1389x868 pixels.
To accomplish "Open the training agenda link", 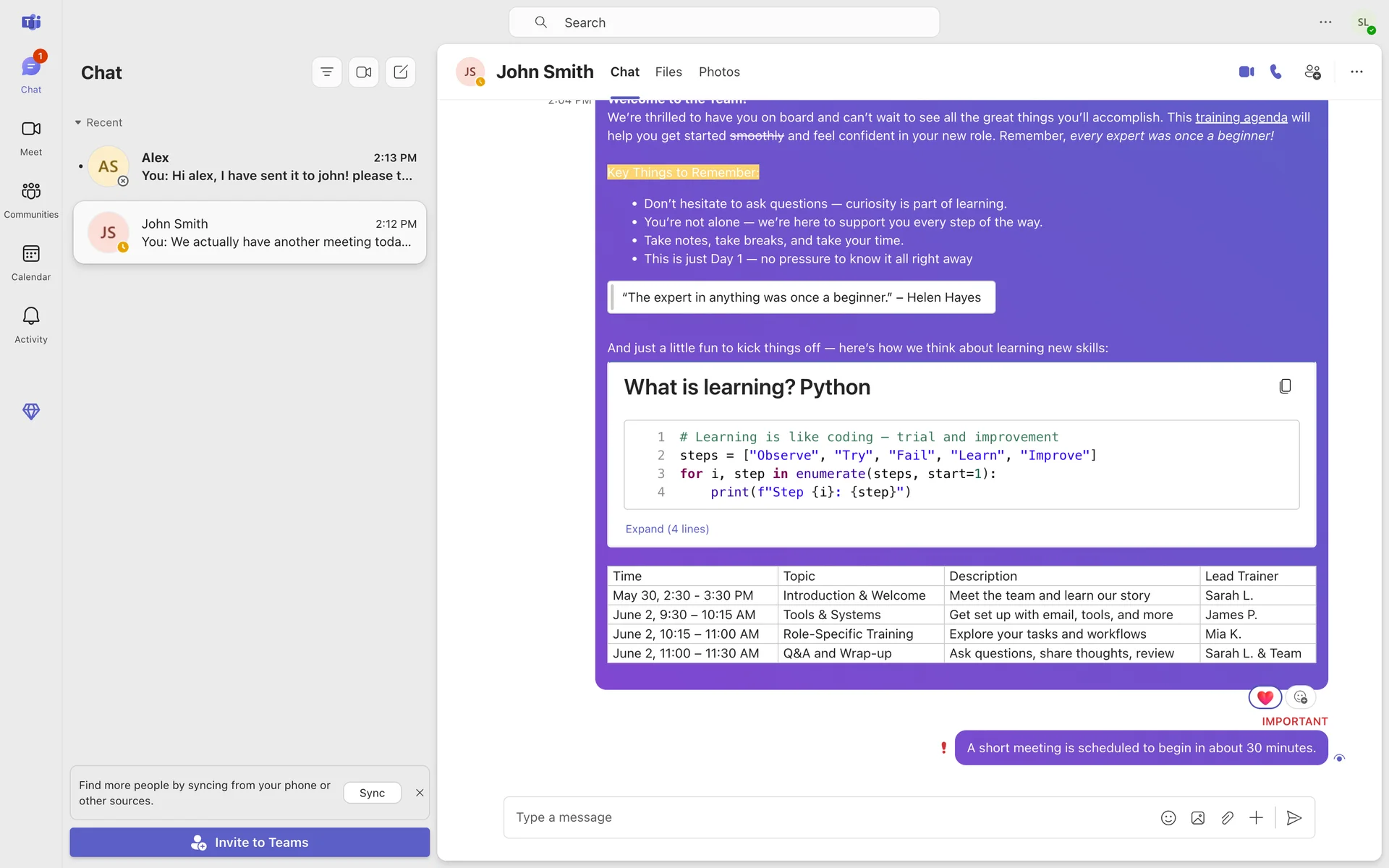I will [1241, 117].
